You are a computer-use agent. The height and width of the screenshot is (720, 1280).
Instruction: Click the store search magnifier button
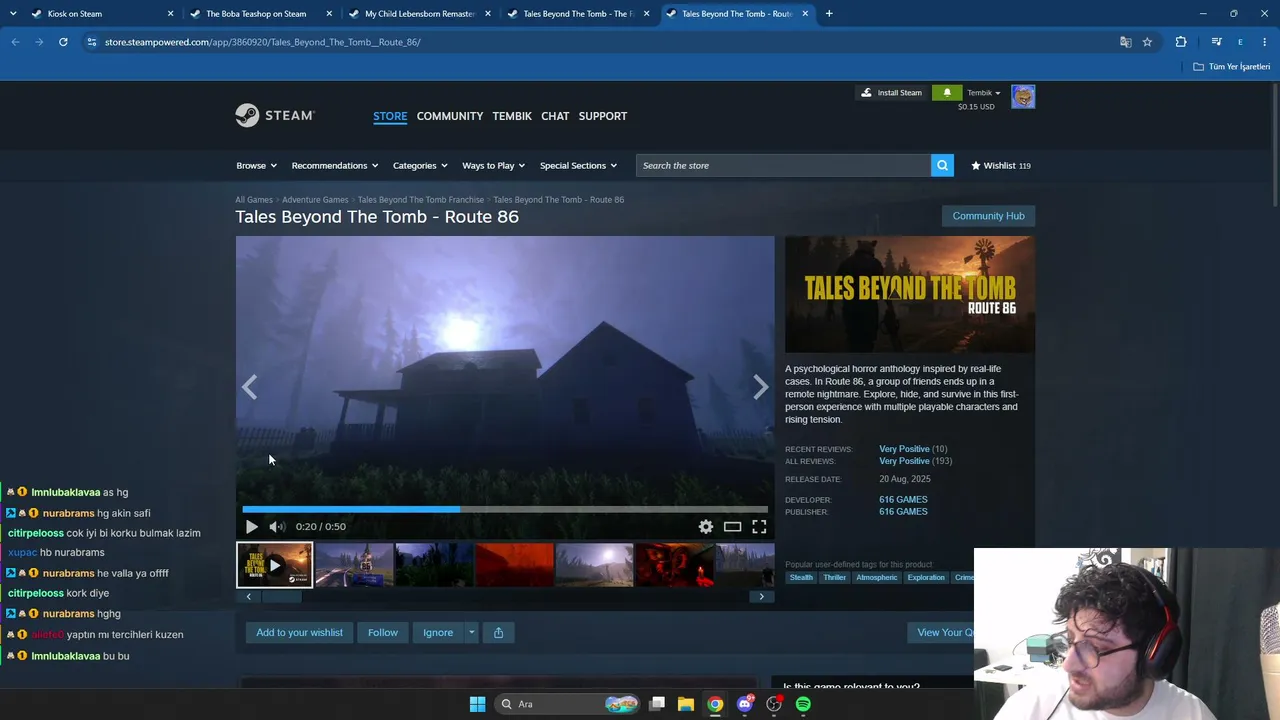click(942, 166)
